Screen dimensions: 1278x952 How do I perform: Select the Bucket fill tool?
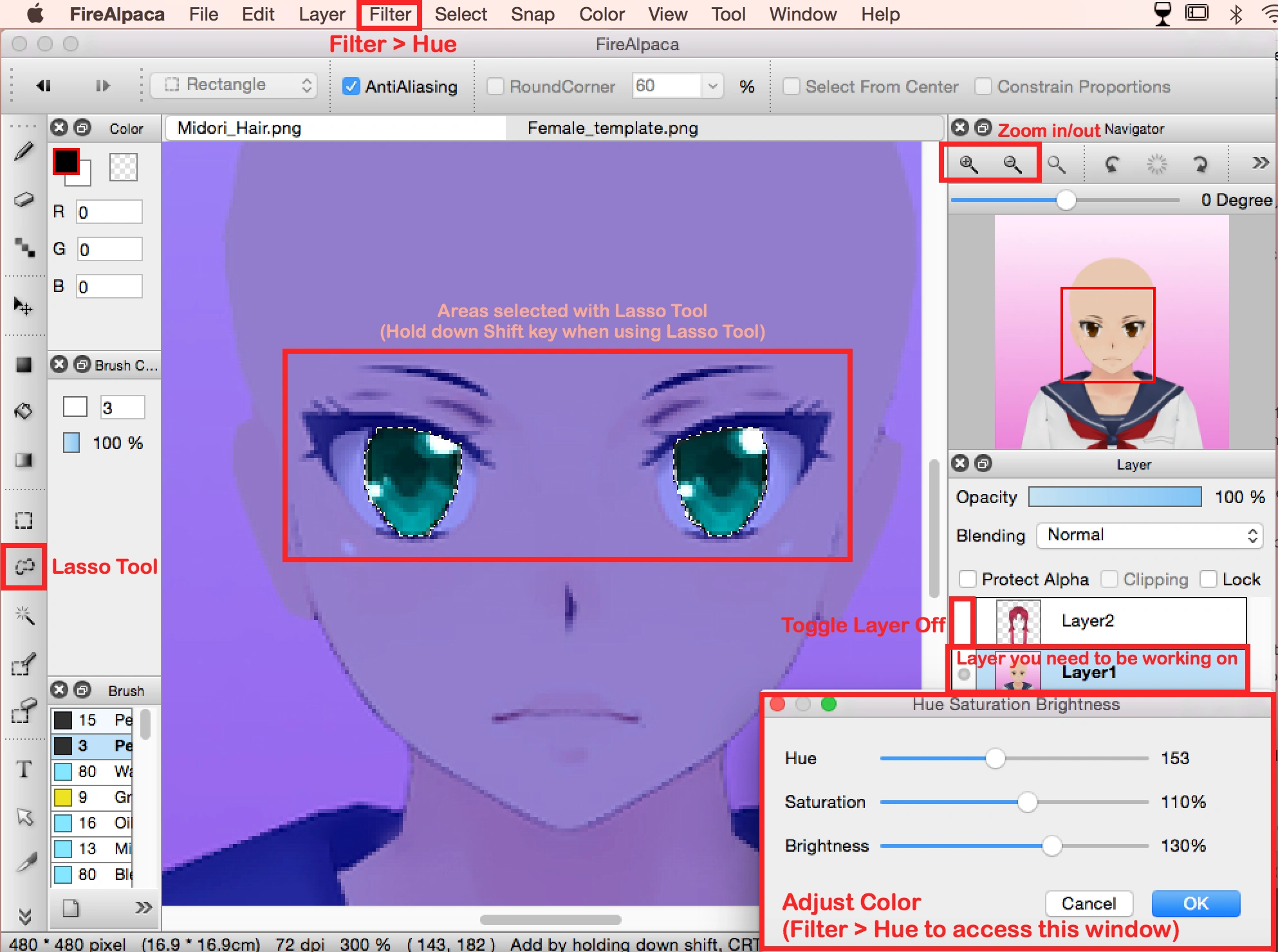pyautogui.click(x=24, y=410)
